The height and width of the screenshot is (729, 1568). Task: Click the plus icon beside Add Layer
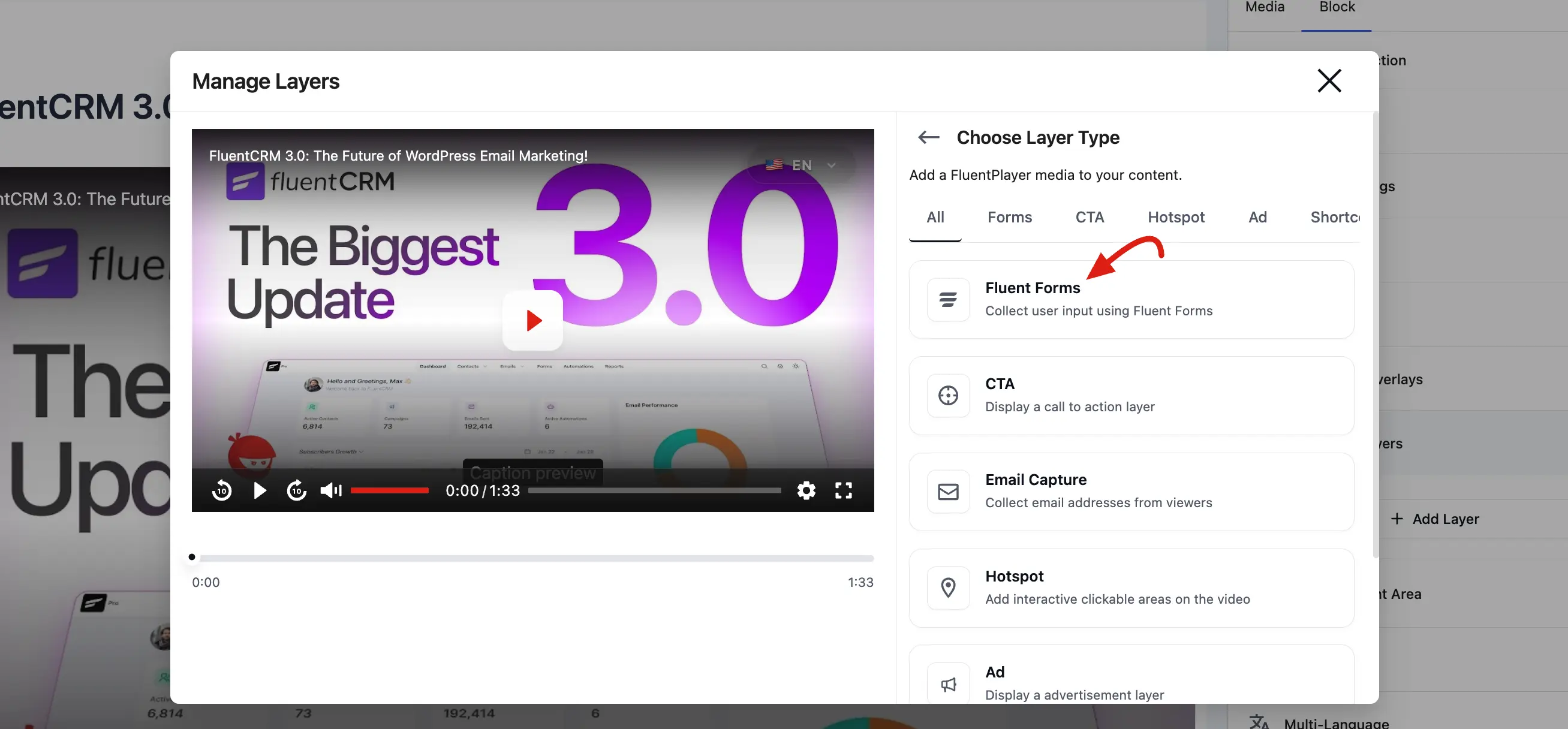[1397, 519]
